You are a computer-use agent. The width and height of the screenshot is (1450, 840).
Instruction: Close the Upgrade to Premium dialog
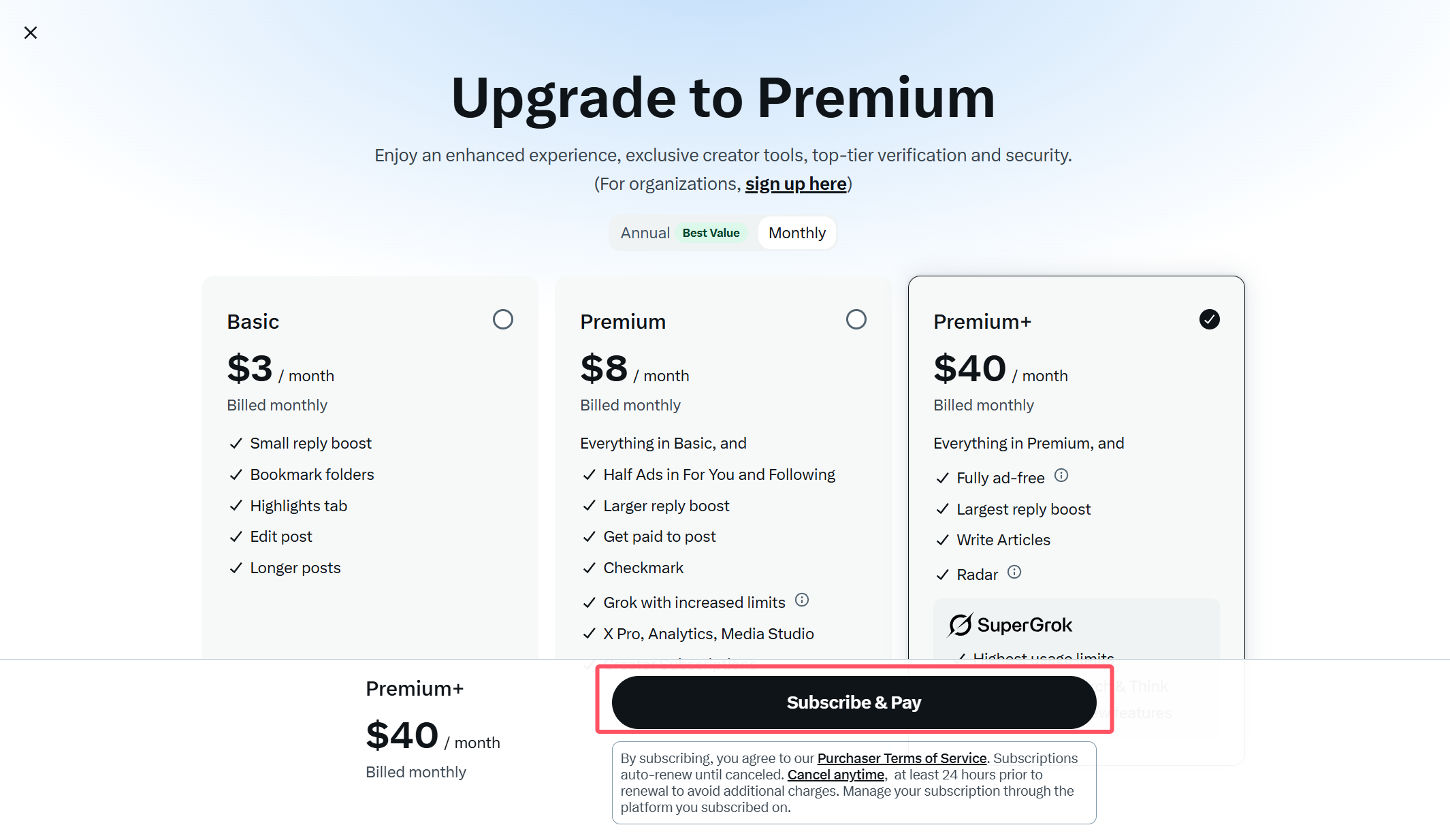coord(31,33)
